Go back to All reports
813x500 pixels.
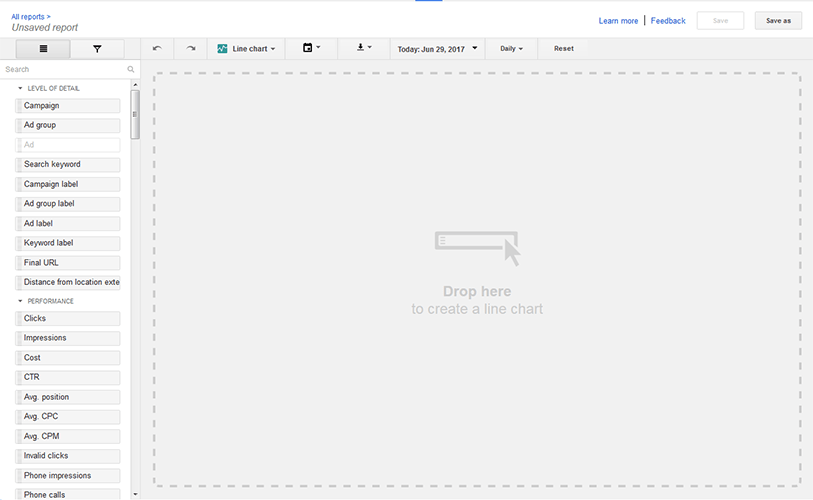click(x=31, y=17)
